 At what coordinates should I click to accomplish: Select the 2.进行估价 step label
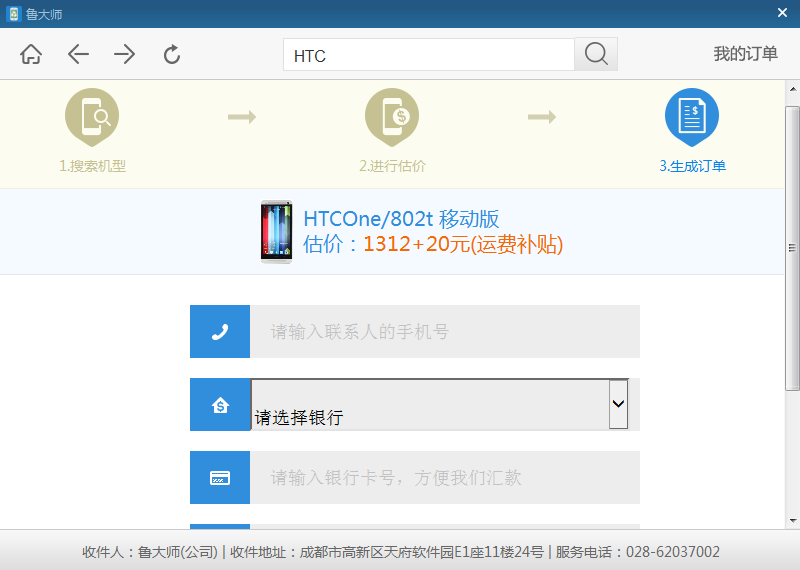tap(392, 166)
